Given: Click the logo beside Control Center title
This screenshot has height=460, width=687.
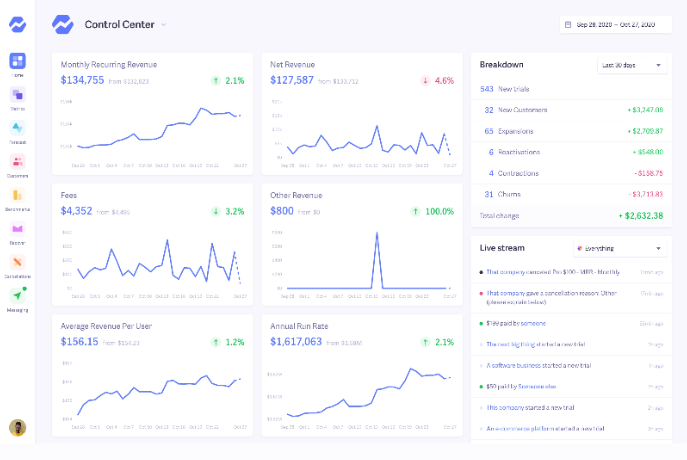Looking at the screenshot, I should (x=63, y=25).
